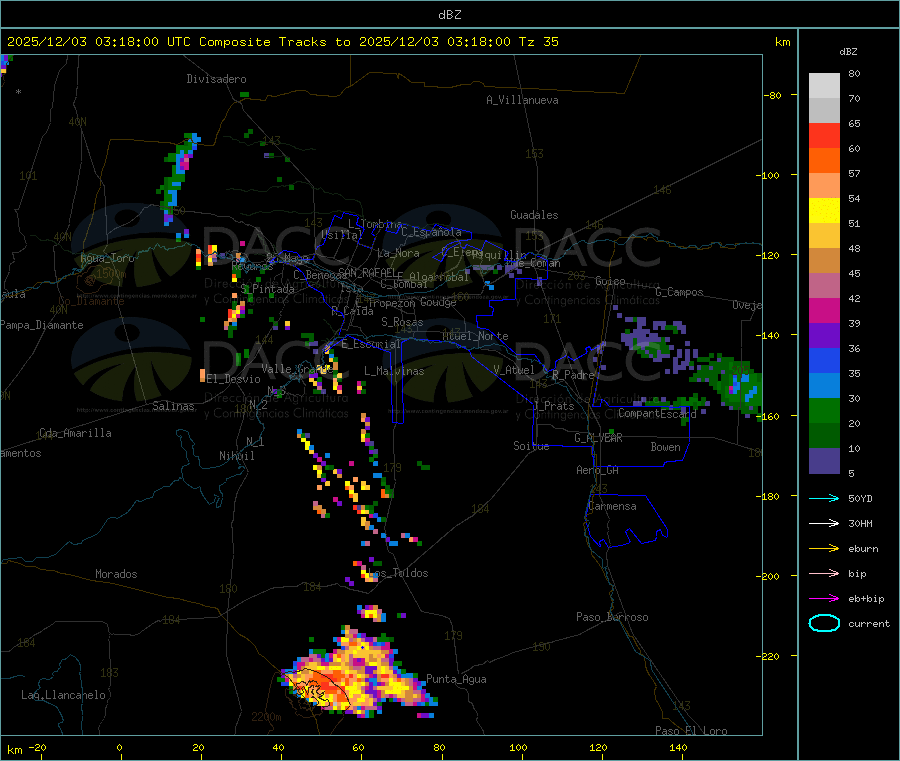The width and height of the screenshot is (900, 761).
Task: Click the 'Paso_Barroso' map label
Action: [x=612, y=617]
